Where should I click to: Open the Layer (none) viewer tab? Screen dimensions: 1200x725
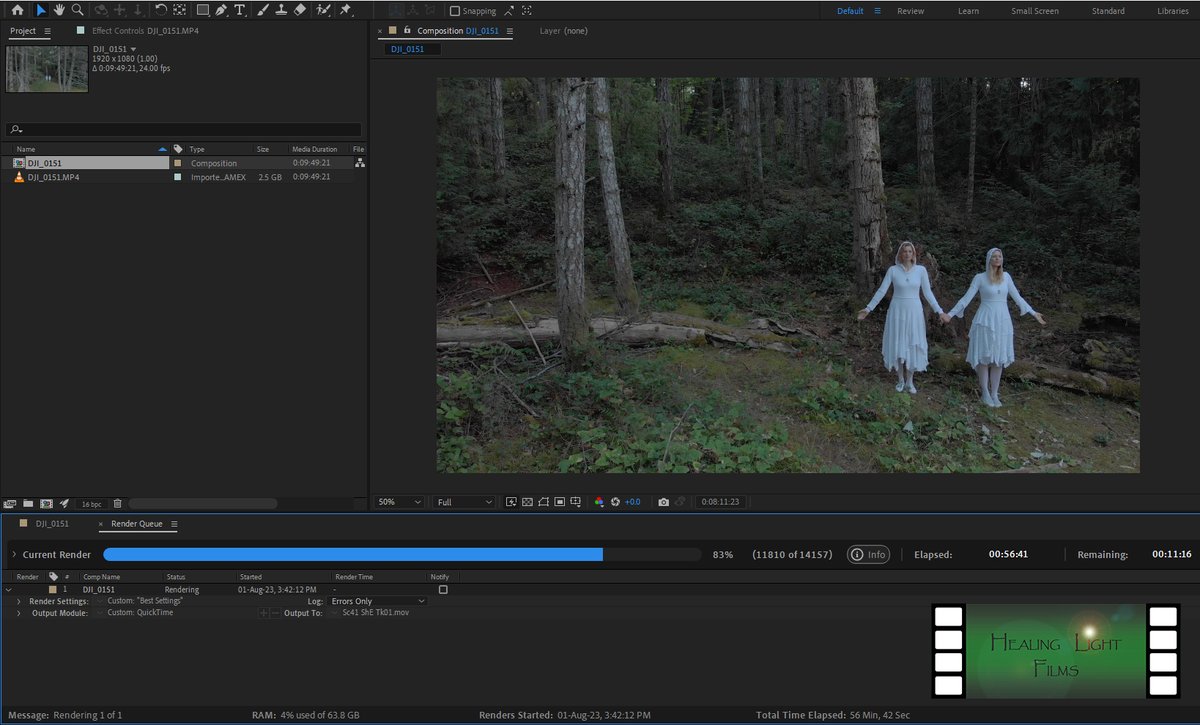click(x=564, y=31)
